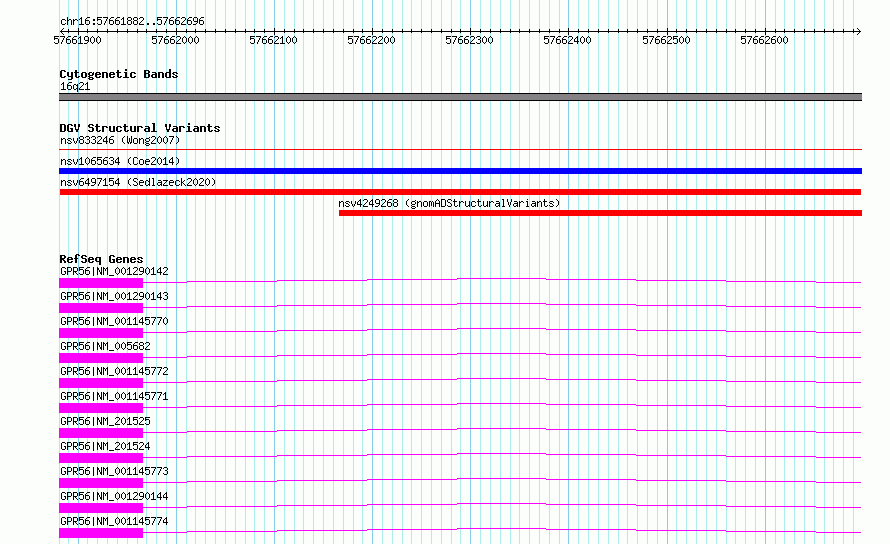
Task: Select the magenta exon of NM_005682
Action: click(x=101, y=358)
